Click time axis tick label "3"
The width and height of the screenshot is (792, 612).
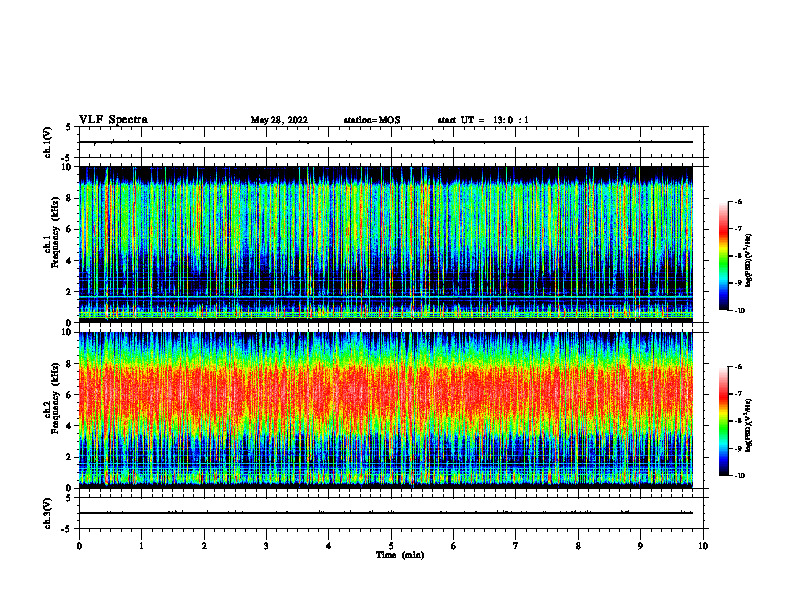click(266, 546)
